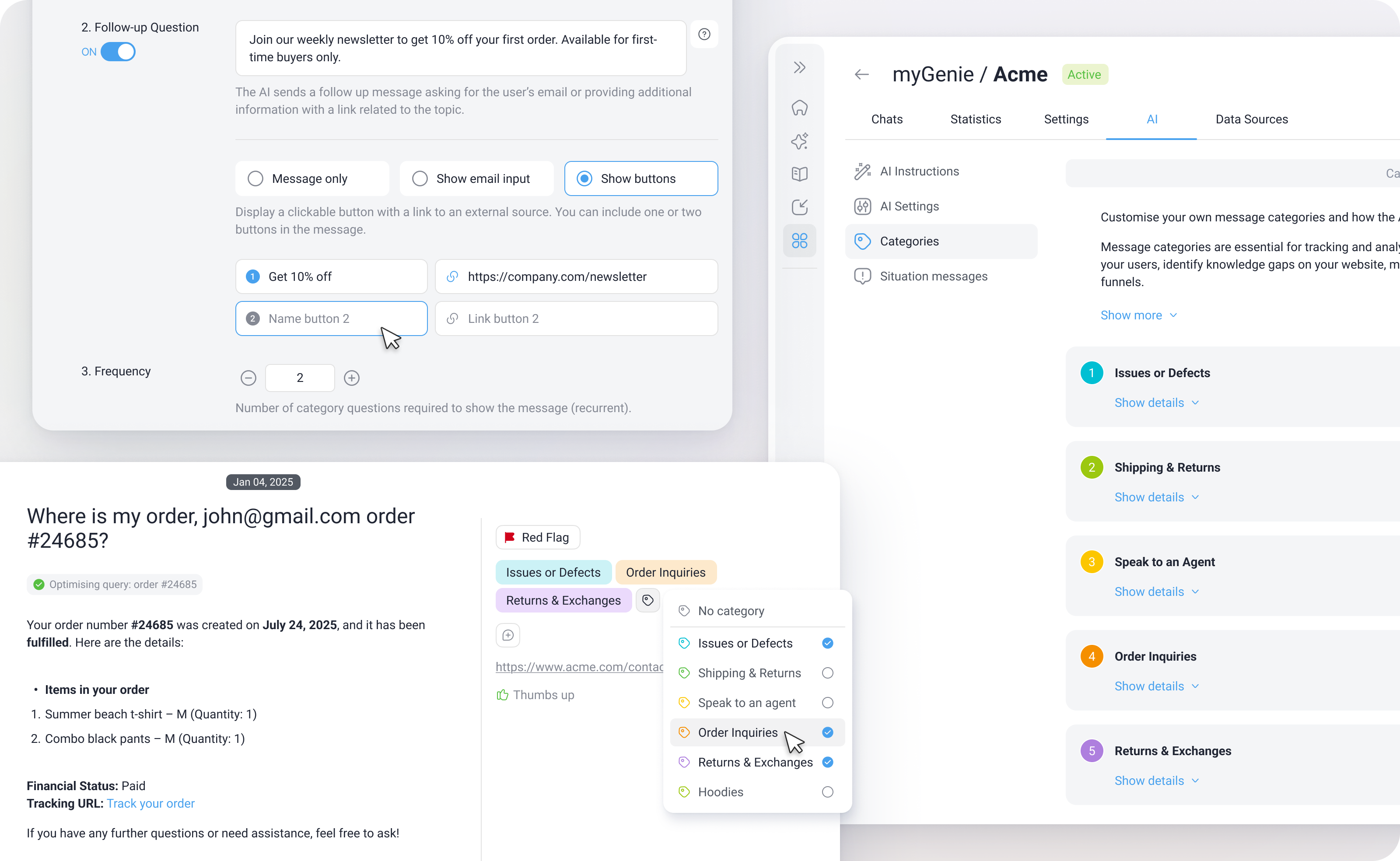Click the AI sparkle icon in sidebar
The width and height of the screenshot is (1400, 861).
tap(799, 140)
